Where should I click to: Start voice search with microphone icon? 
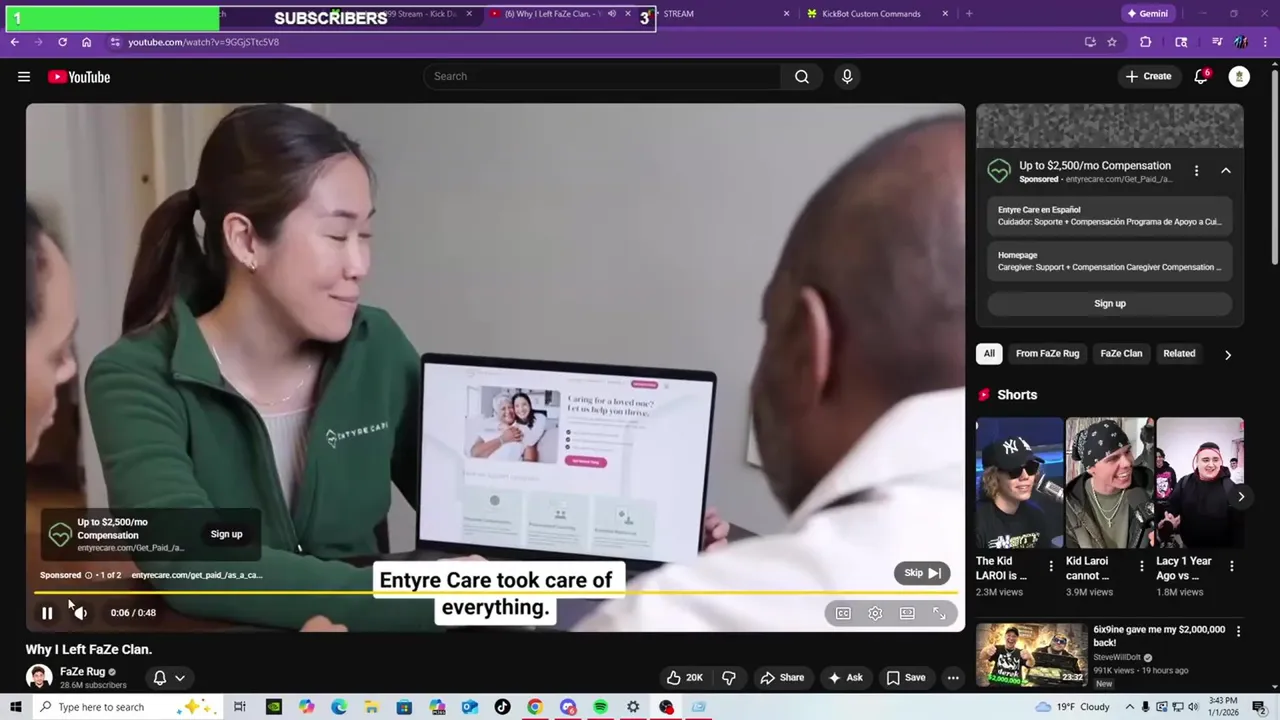(x=847, y=77)
